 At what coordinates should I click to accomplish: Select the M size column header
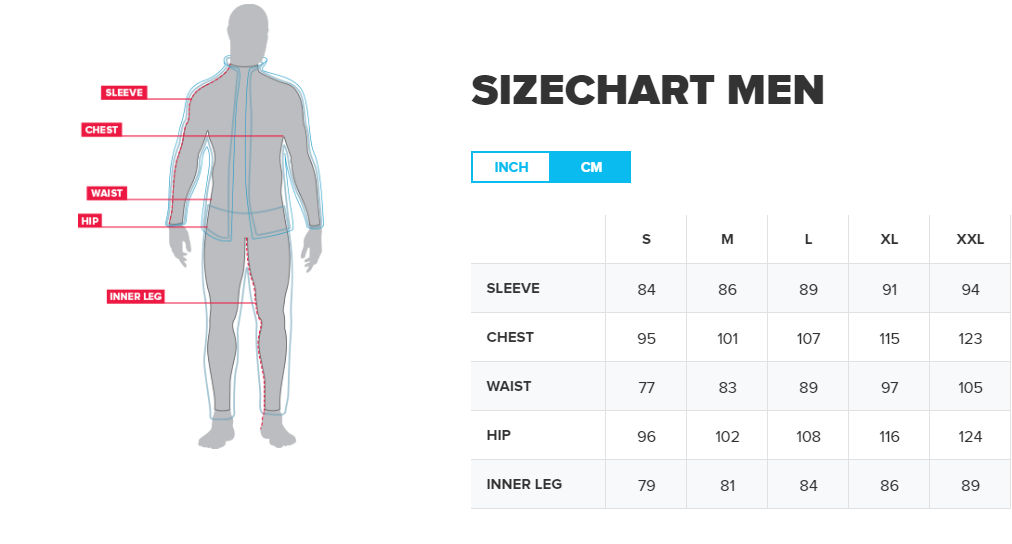tap(727, 239)
